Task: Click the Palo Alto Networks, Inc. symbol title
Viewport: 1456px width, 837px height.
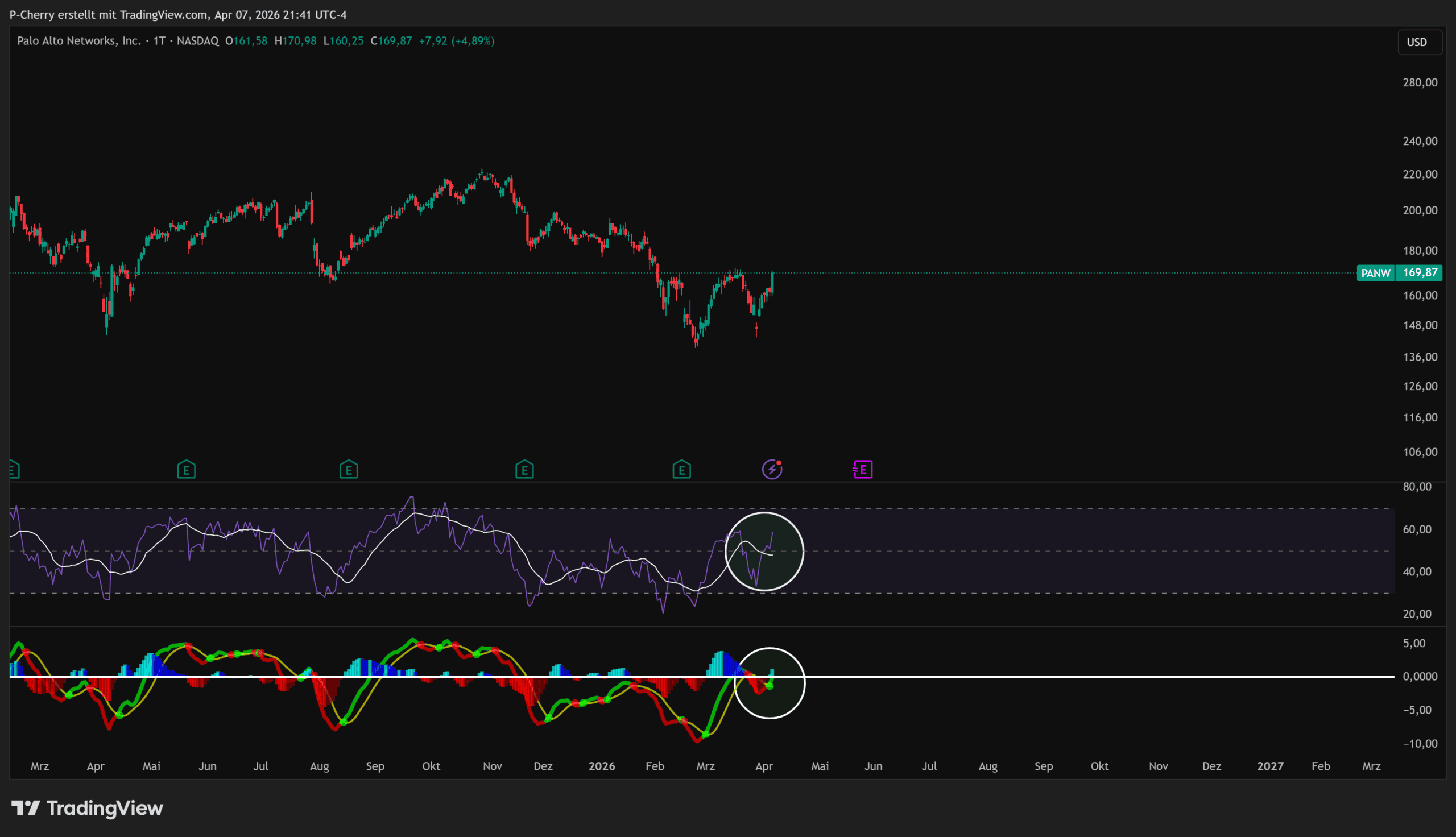Action: coord(78,41)
